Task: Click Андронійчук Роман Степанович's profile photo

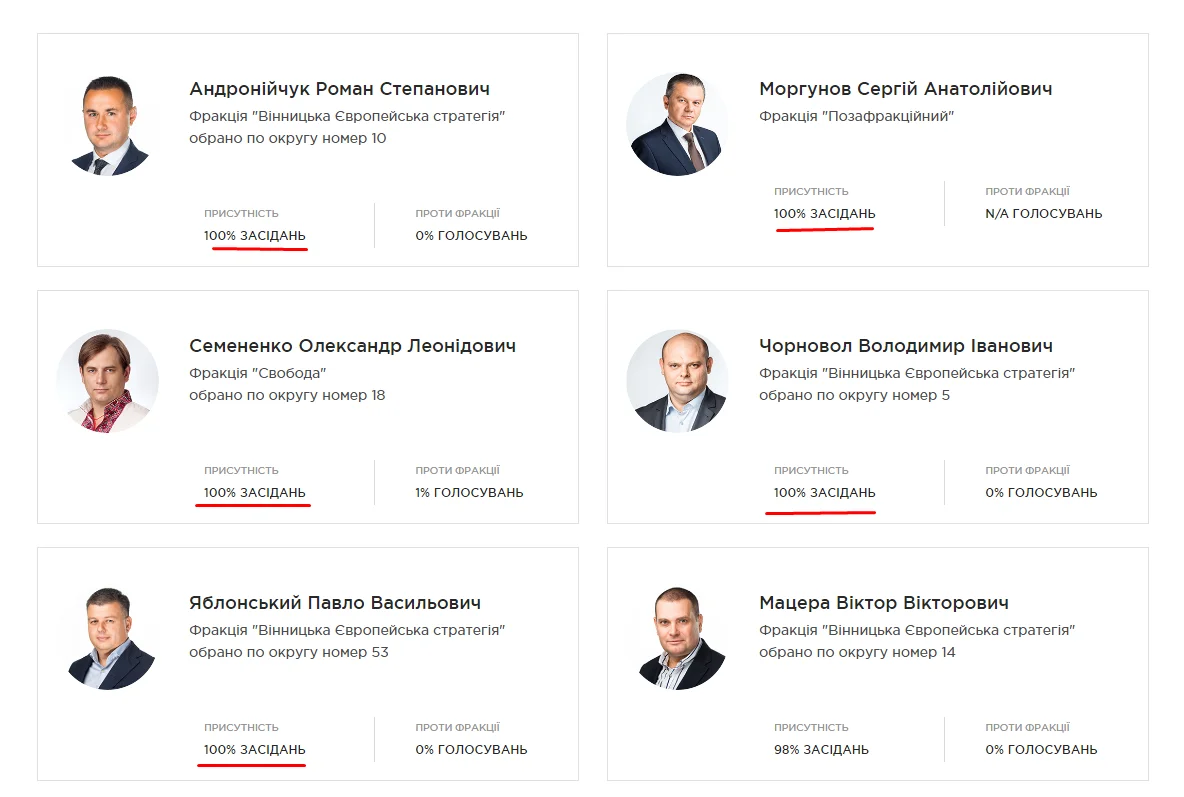Action: [x=108, y=125]
